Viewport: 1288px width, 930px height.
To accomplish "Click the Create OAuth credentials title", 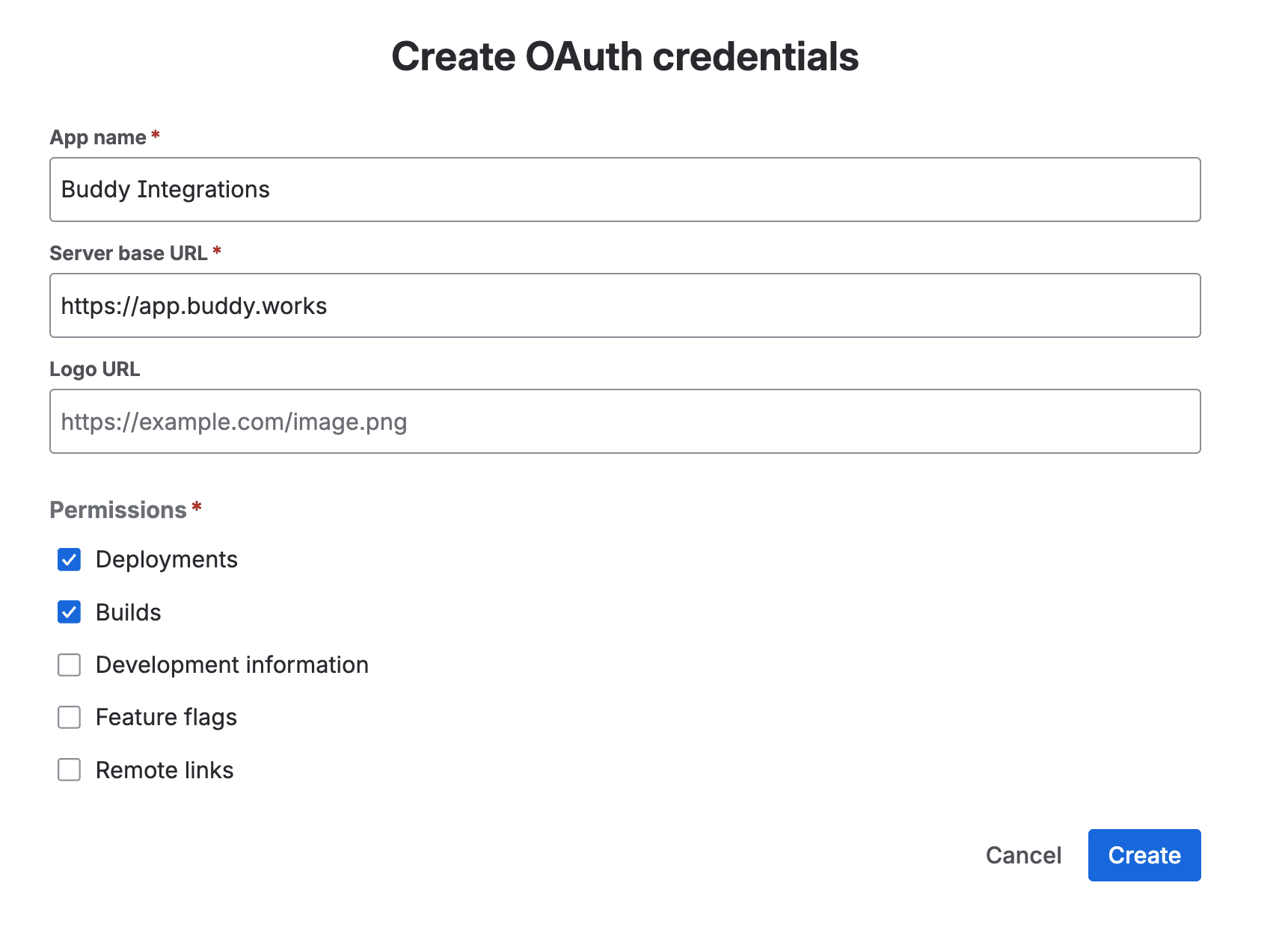I will (626, 56).
